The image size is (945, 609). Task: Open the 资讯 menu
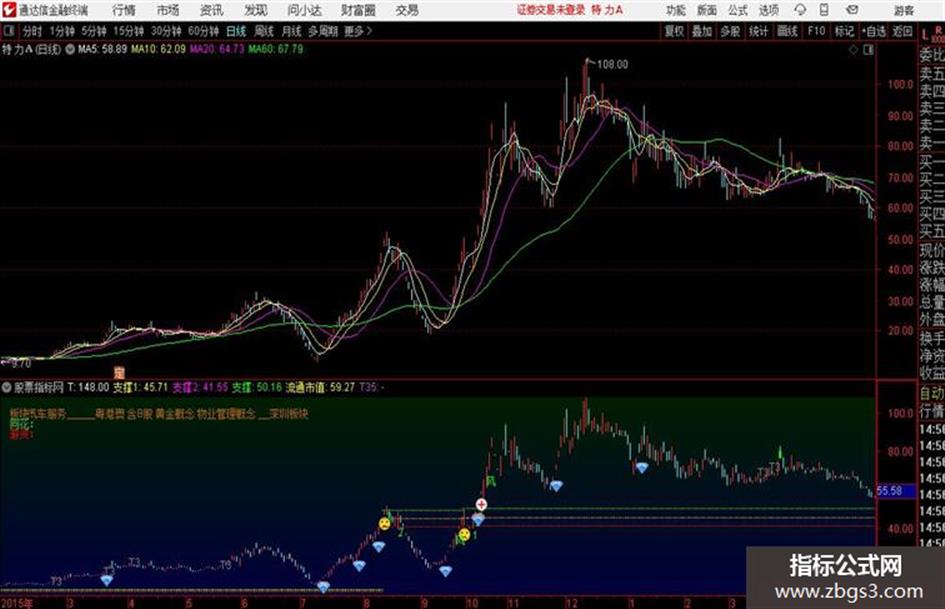click(x=211, y=10)
